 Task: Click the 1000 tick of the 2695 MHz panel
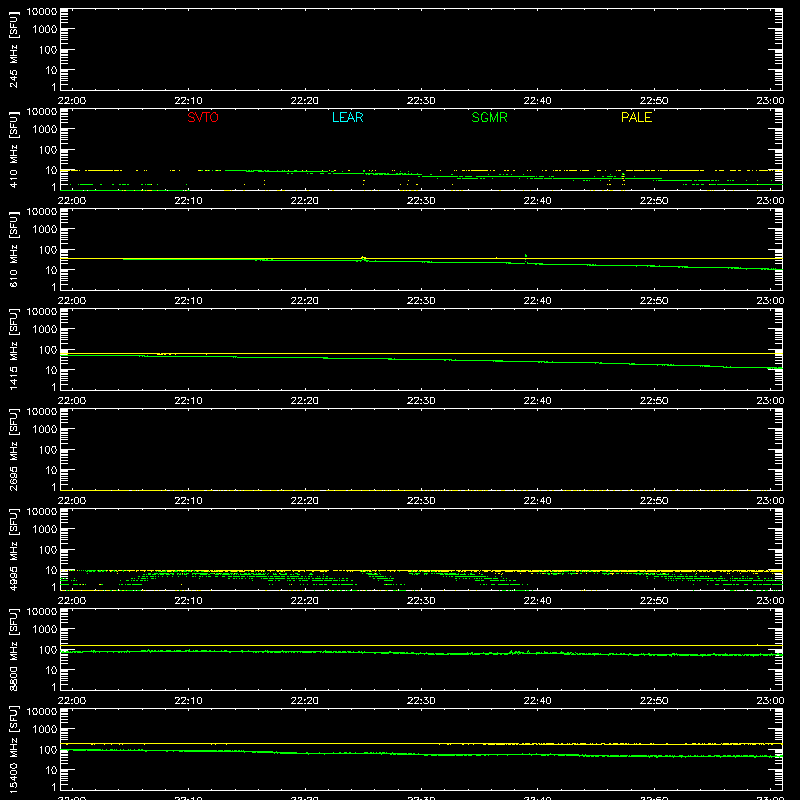click(45, 430)
